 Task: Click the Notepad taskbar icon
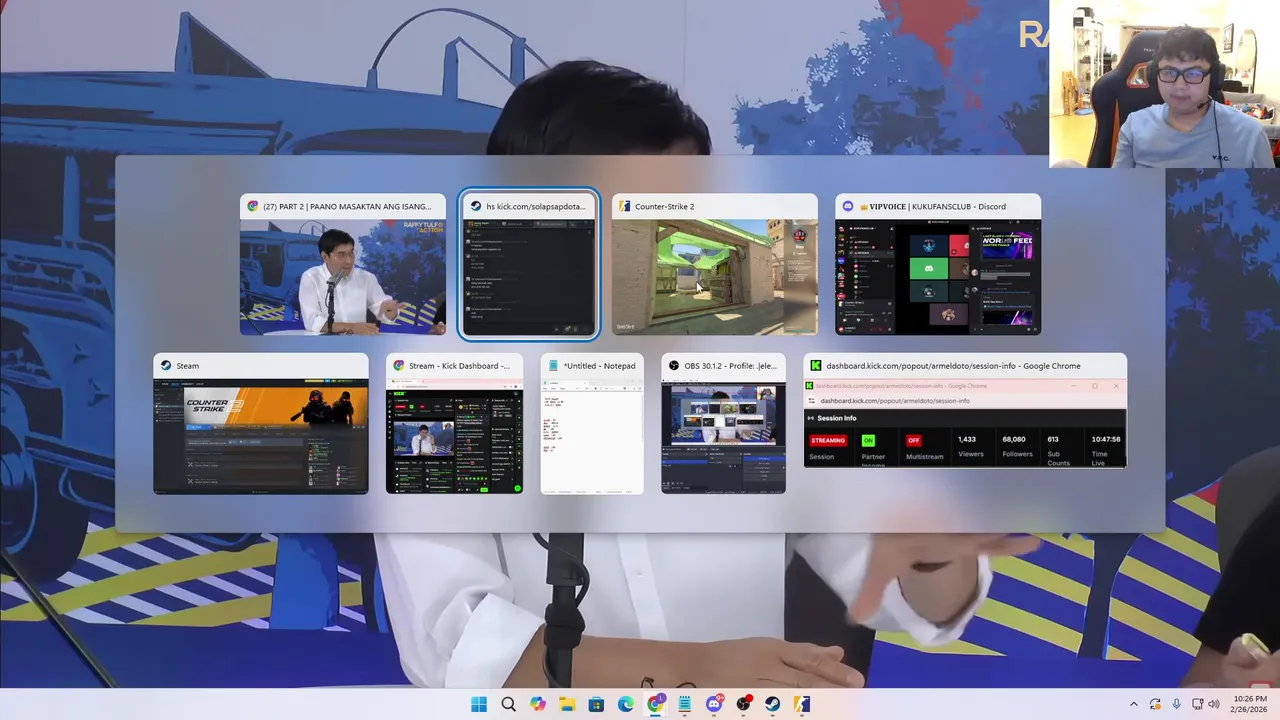tap(685, 704)
